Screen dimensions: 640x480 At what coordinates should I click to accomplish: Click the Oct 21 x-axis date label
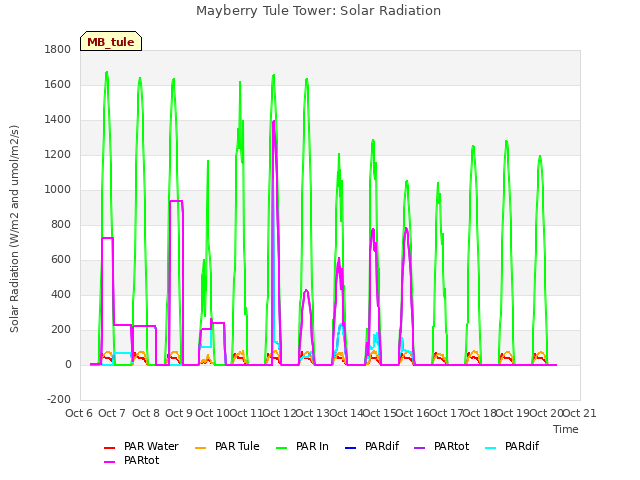pyautogui.click(x=580, y=413)
